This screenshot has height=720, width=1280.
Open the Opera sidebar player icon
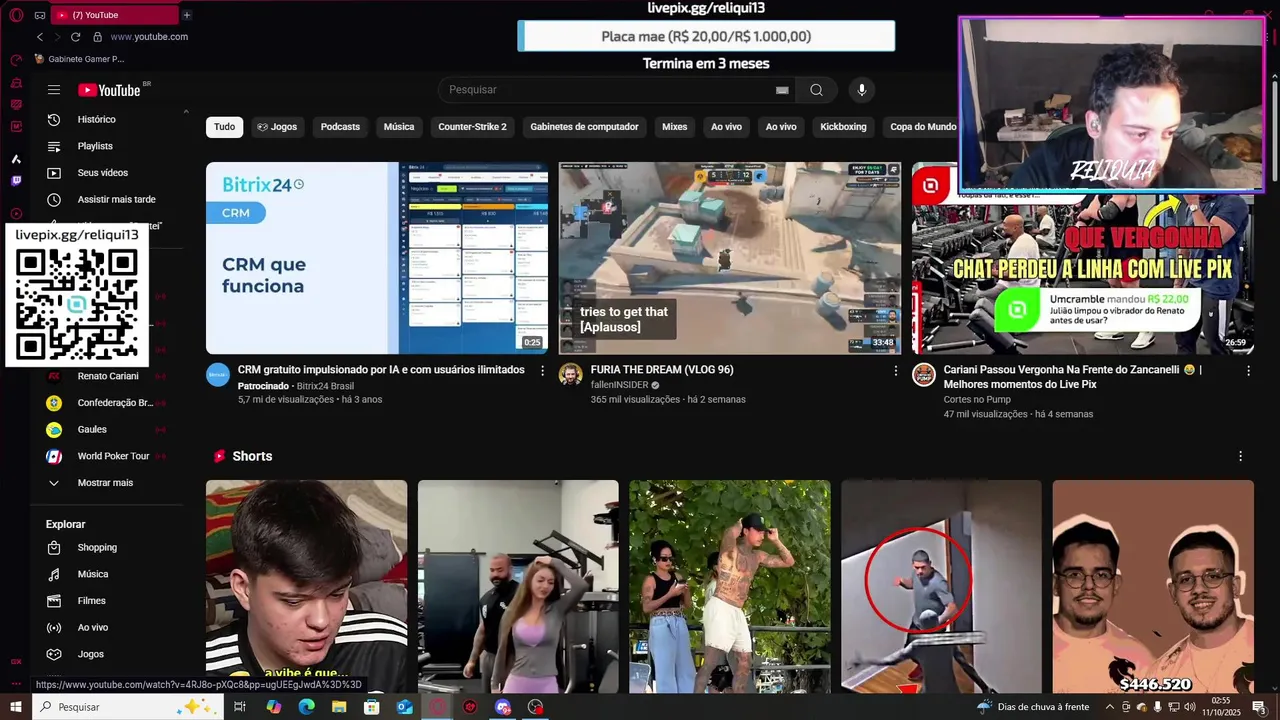tap(16, 213)
